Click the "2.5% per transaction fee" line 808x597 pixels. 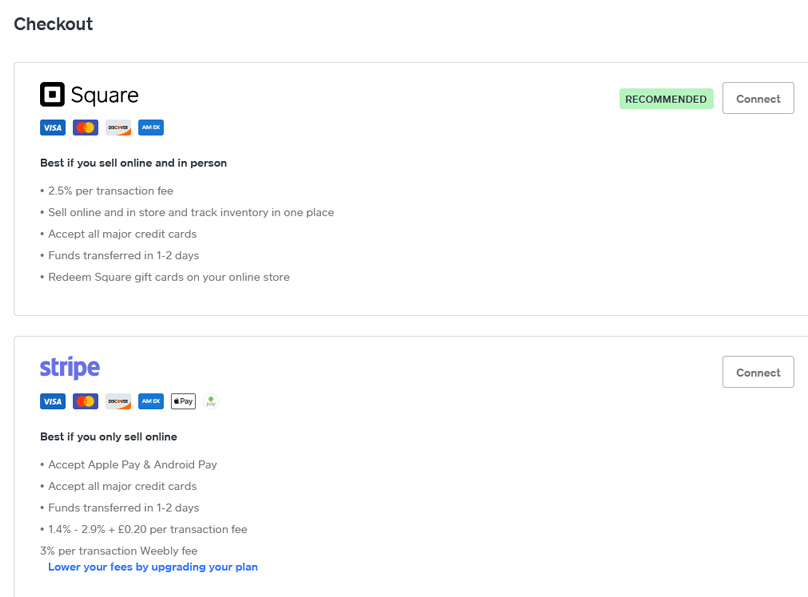click(x=110, y=190)
